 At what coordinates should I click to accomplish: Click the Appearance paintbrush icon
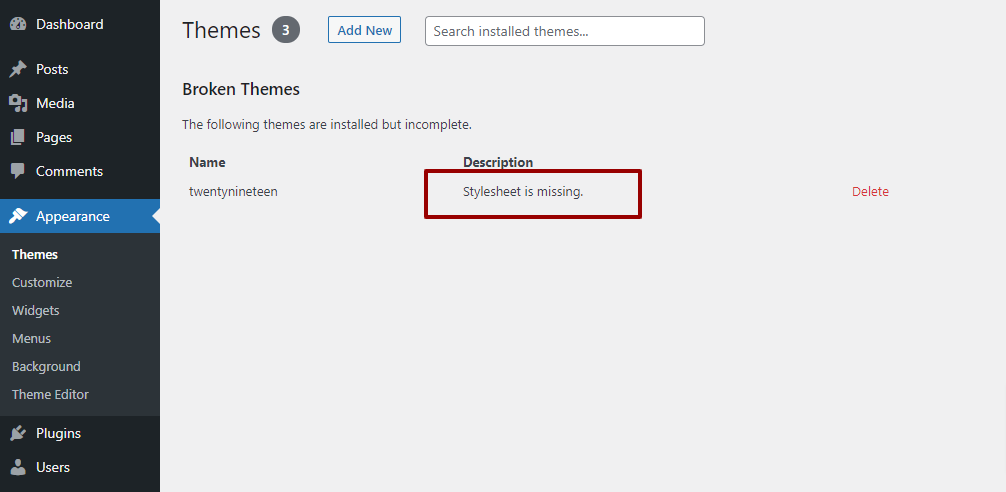click(x=18, y=217)
